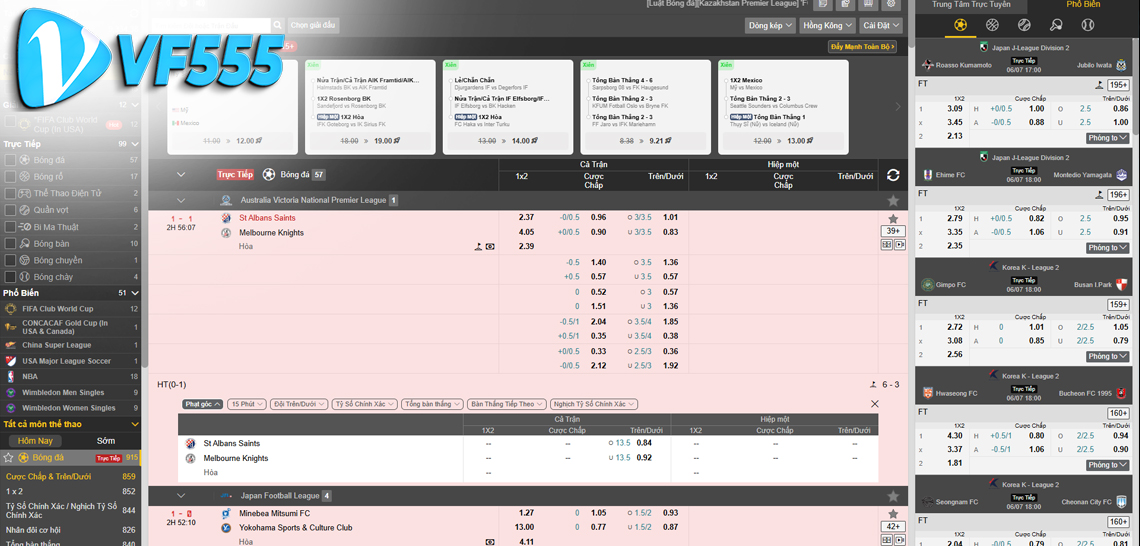The height and width of the screenshot is (546, 1140).
Task: Open live stream icon for St Albans match
Action: click(x=900, y=245)
